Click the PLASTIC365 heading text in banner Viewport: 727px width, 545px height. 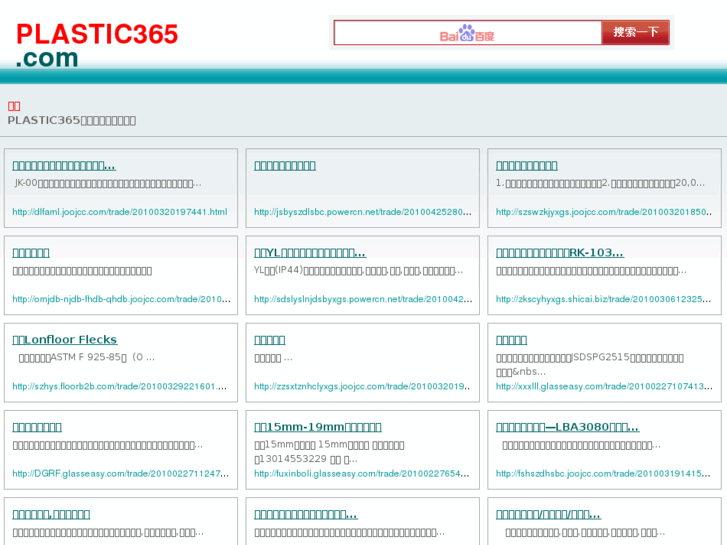click(72, 121)
